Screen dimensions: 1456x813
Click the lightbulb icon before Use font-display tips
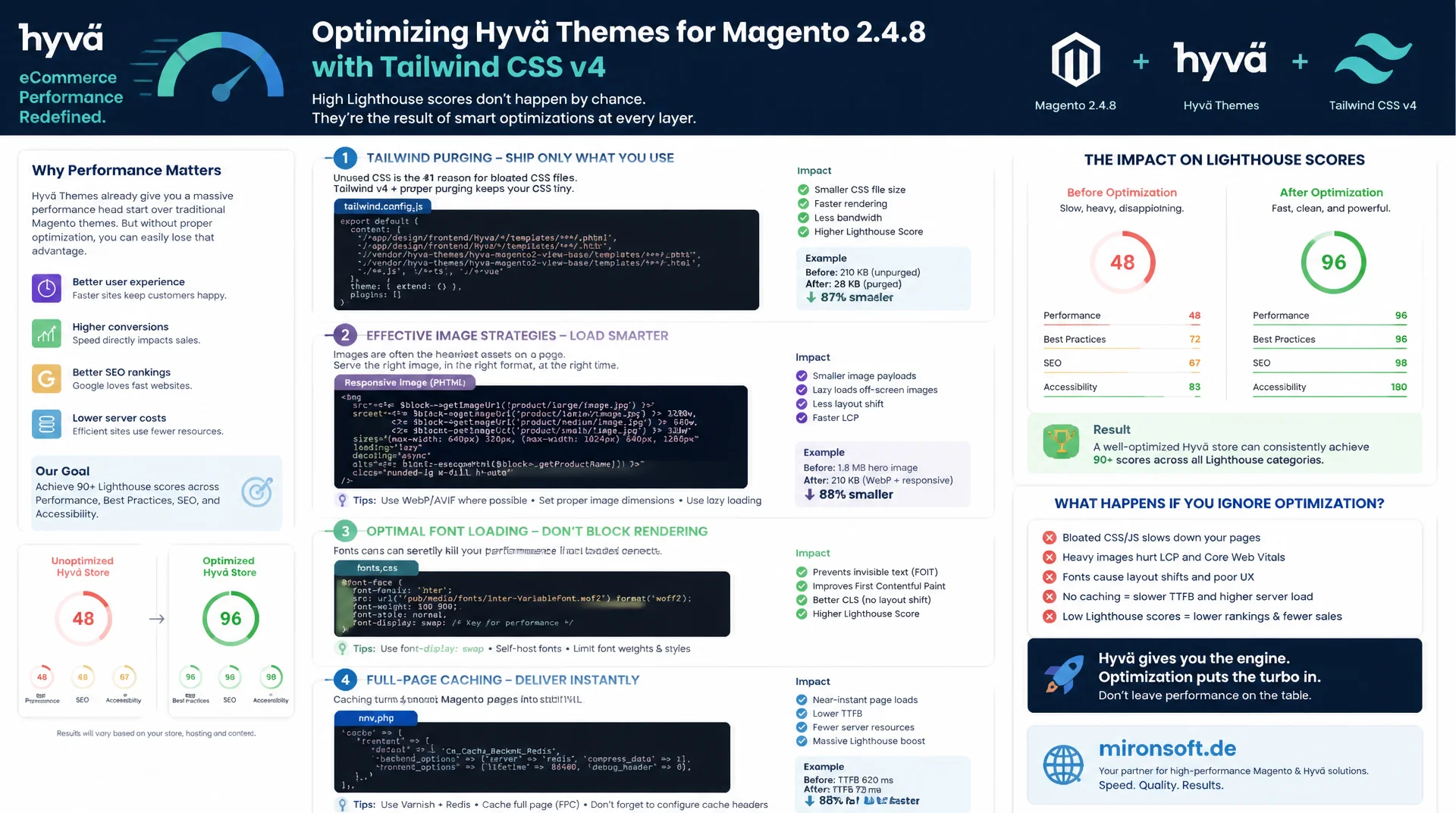[342, 648]
